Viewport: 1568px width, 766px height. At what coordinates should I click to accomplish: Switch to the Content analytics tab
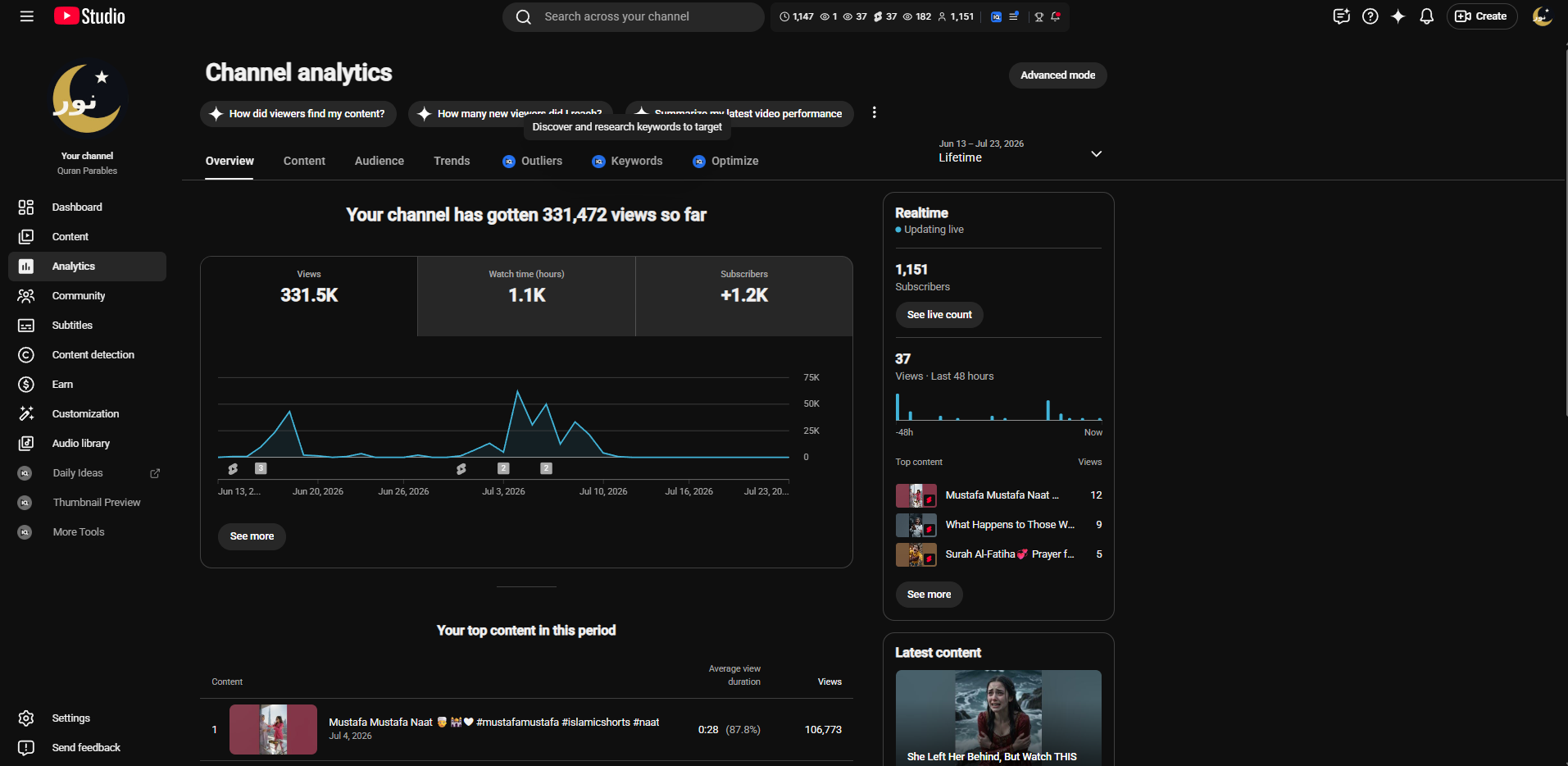tap(304, 161)
